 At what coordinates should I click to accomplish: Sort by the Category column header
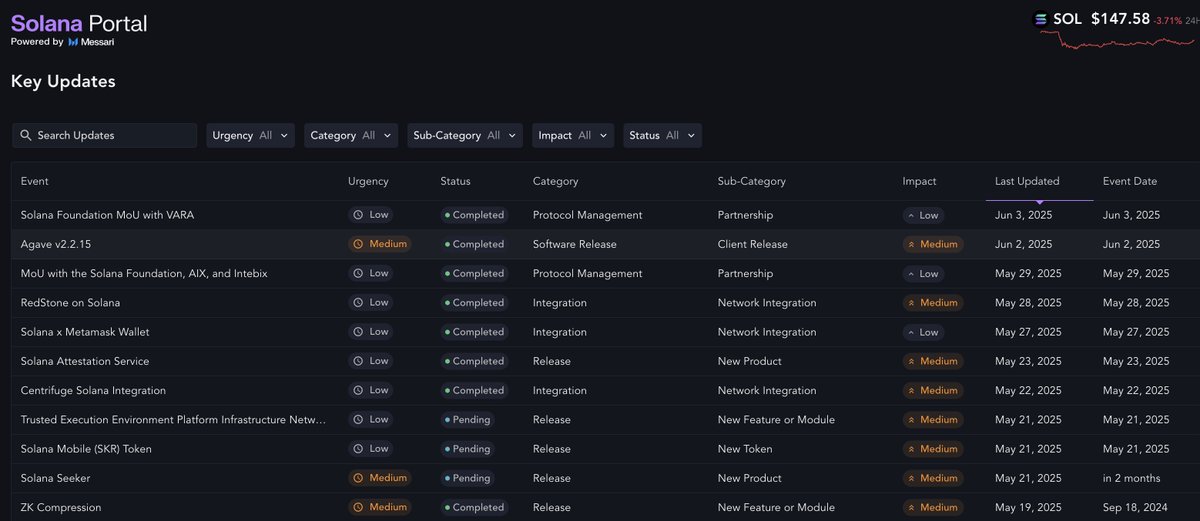tap(556, 181)
